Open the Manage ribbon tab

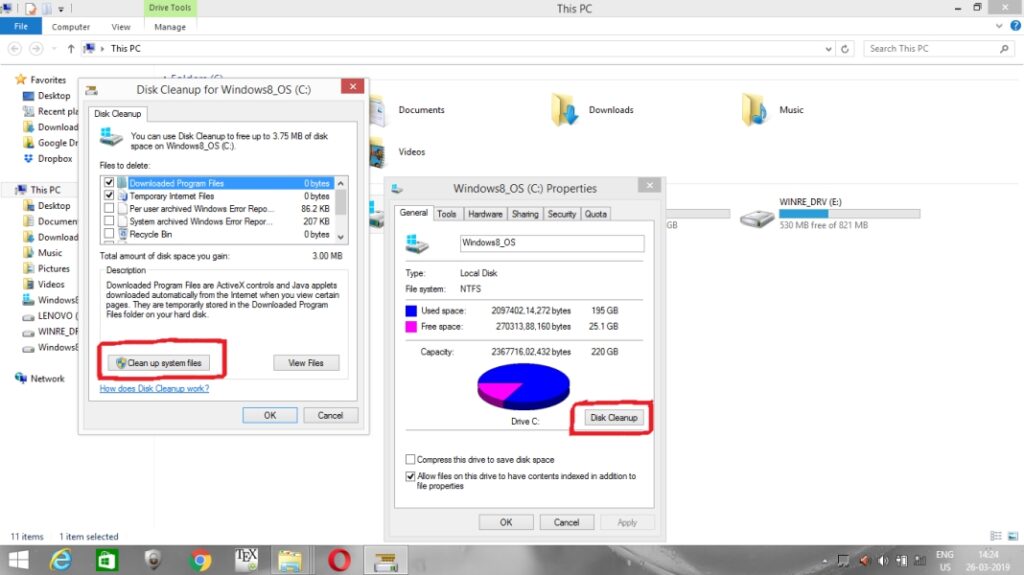tap(170, 27)
